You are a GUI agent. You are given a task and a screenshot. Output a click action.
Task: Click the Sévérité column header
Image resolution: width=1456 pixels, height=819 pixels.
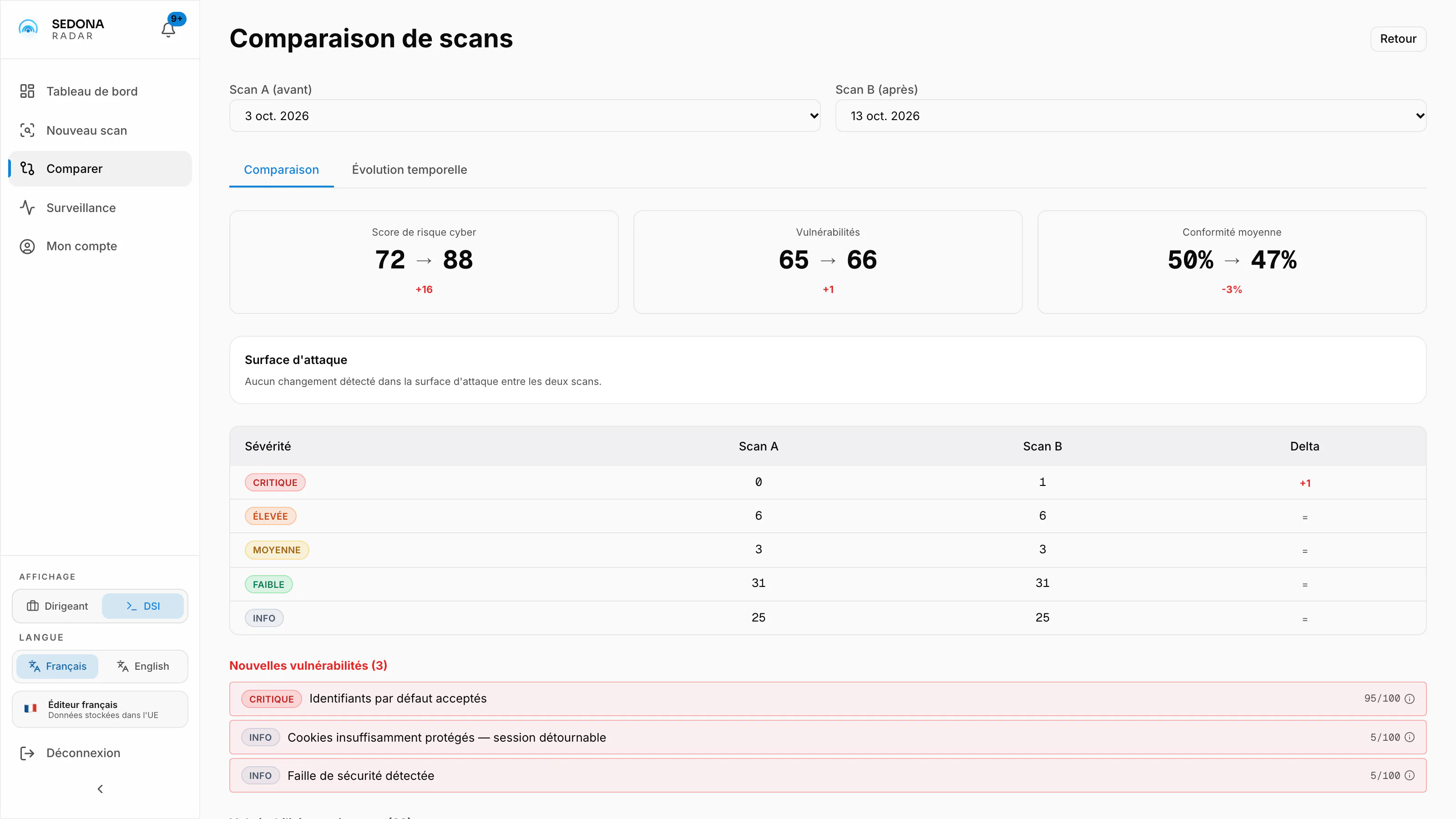[x=268, y=446]
